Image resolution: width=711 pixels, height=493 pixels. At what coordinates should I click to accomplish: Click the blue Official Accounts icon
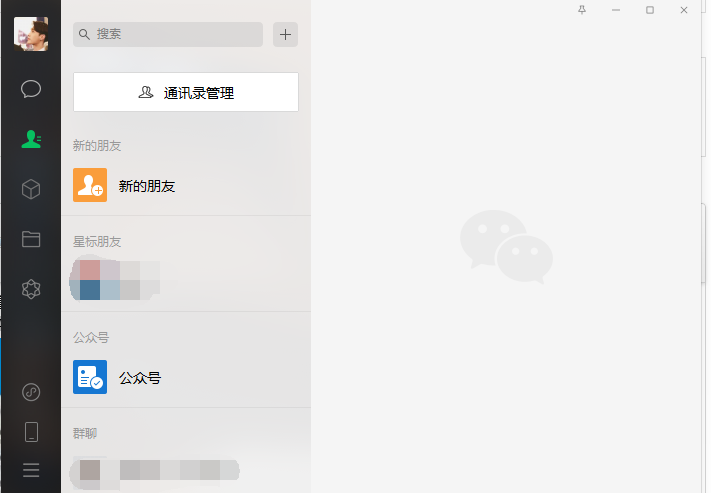click(x=90, y=377)
